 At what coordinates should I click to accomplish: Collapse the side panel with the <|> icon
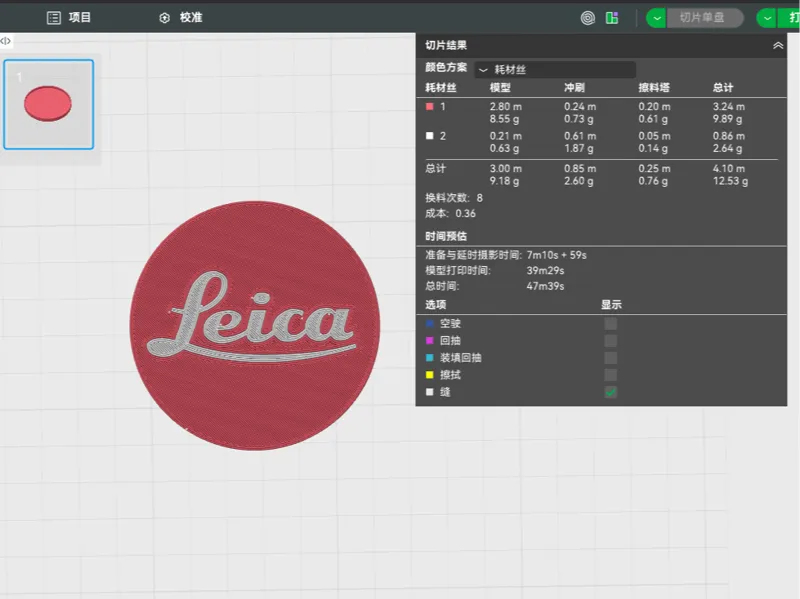pyautogui.click(x=6, y=41)
